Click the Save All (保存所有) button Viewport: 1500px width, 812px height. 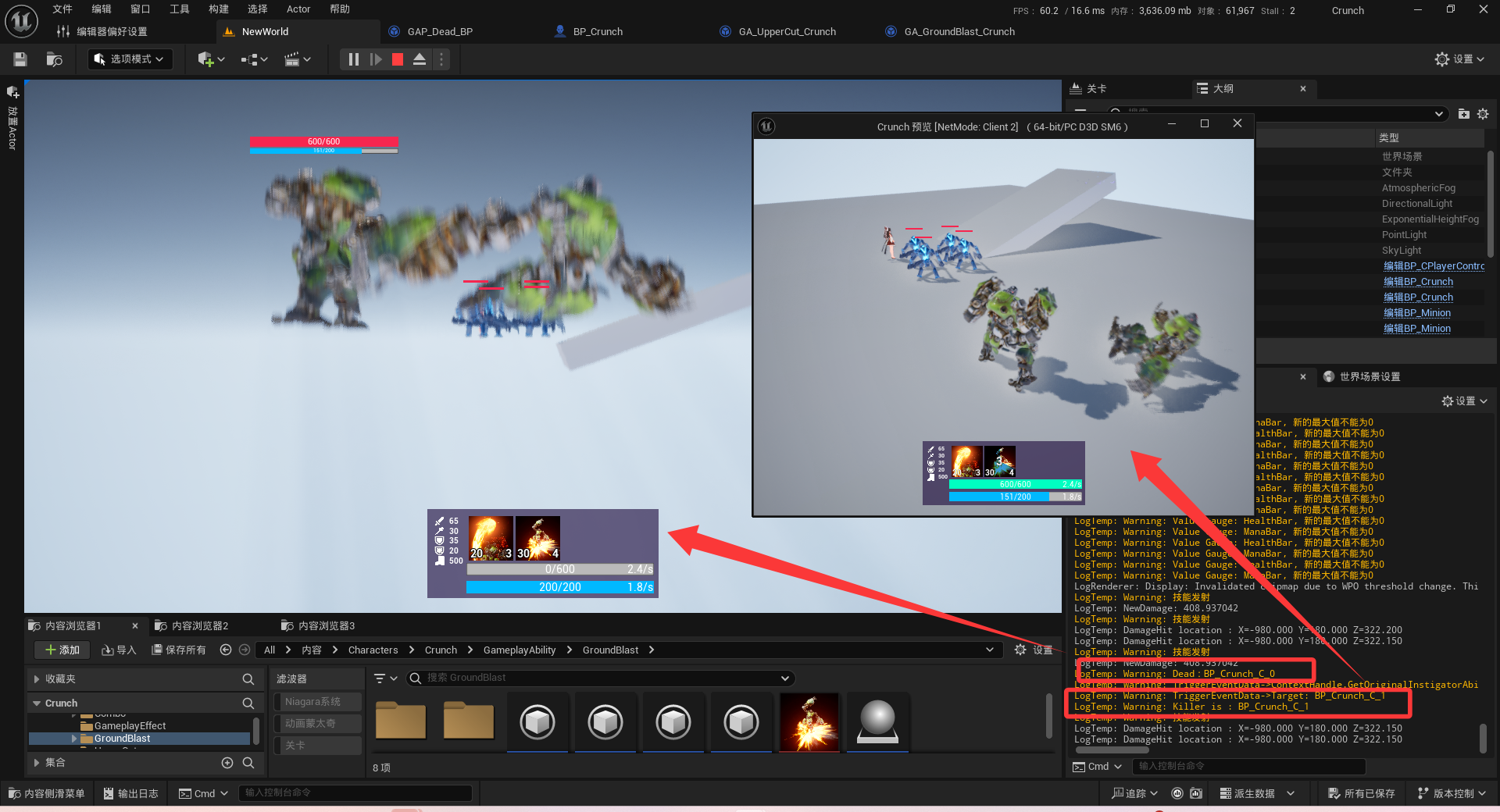pyautogui.click(x=179, y=650)
